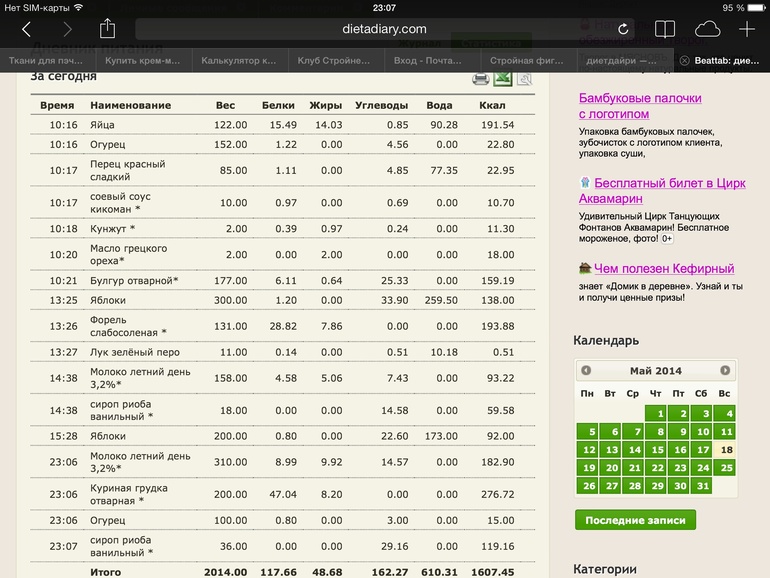Export the diary table to Excel
Image resolution: width=770 pixels, height=578 pixels.
click(502, 79)
